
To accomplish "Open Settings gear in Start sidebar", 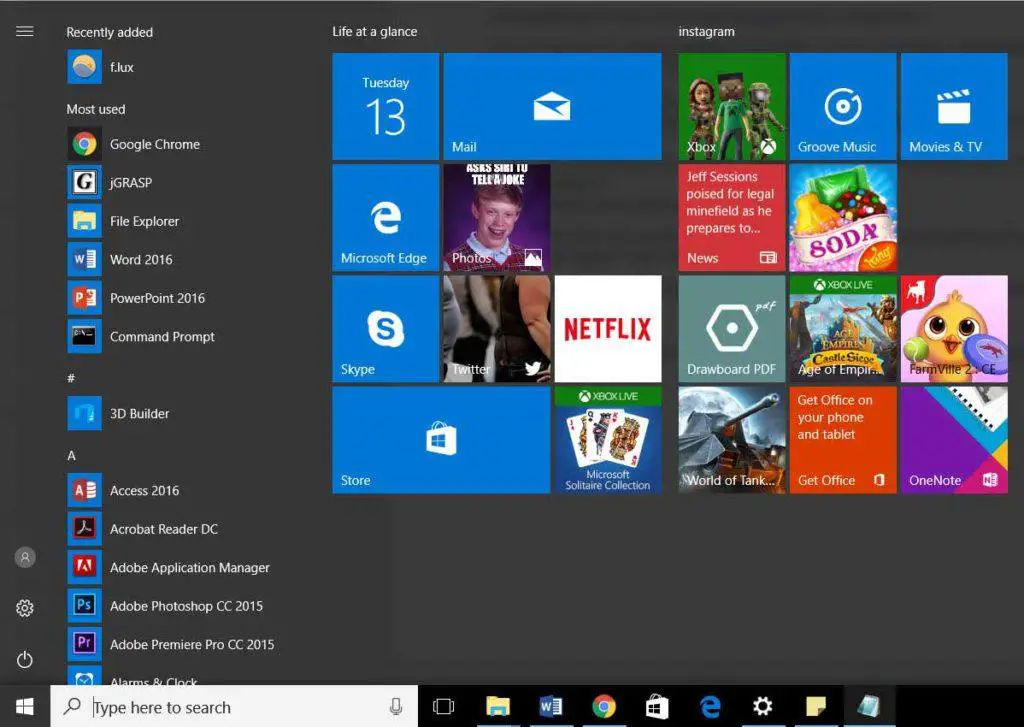I will pyautogui.click(x=25, y=608).
